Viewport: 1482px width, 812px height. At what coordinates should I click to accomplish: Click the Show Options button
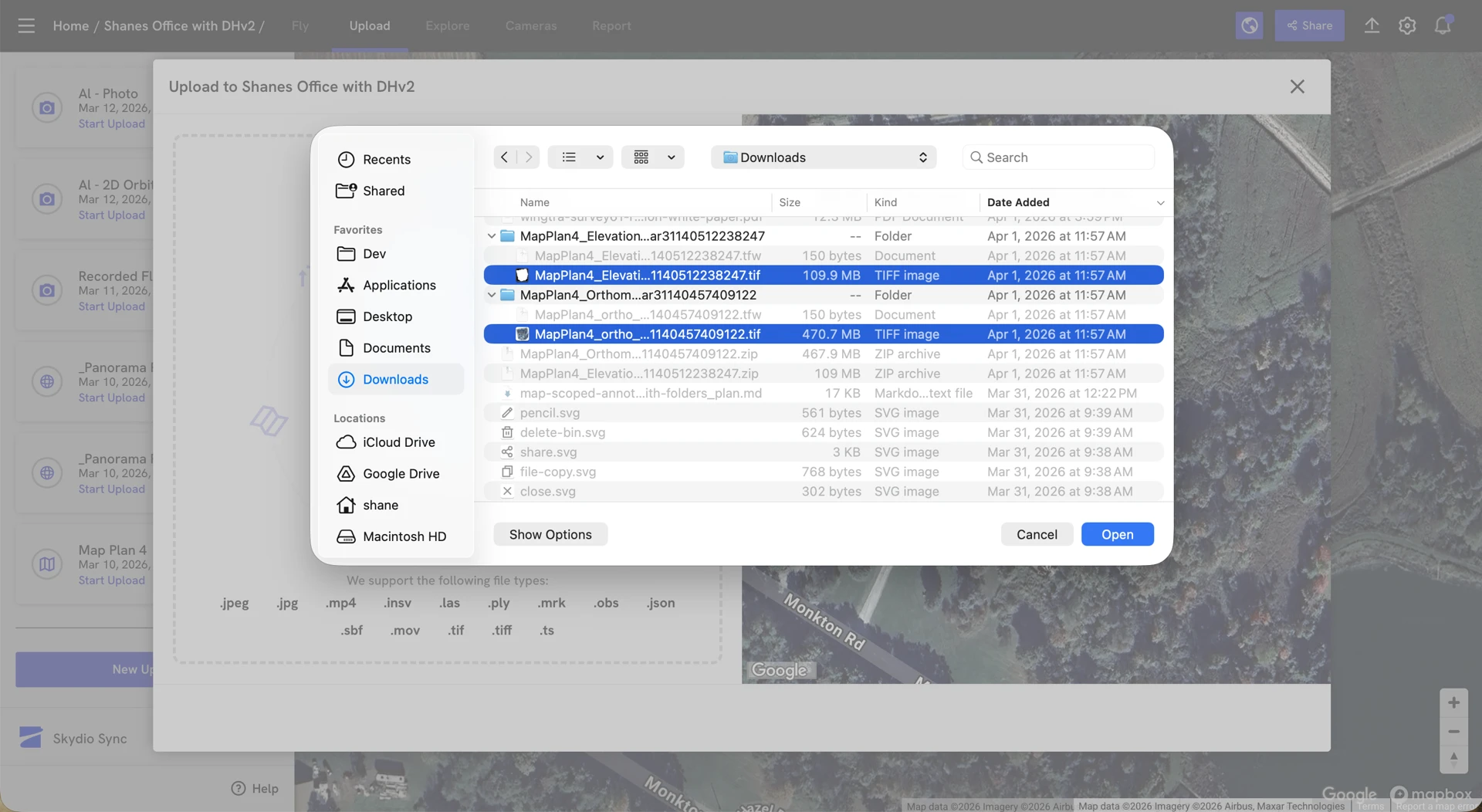pyautogui.click(x=550, y=533)
